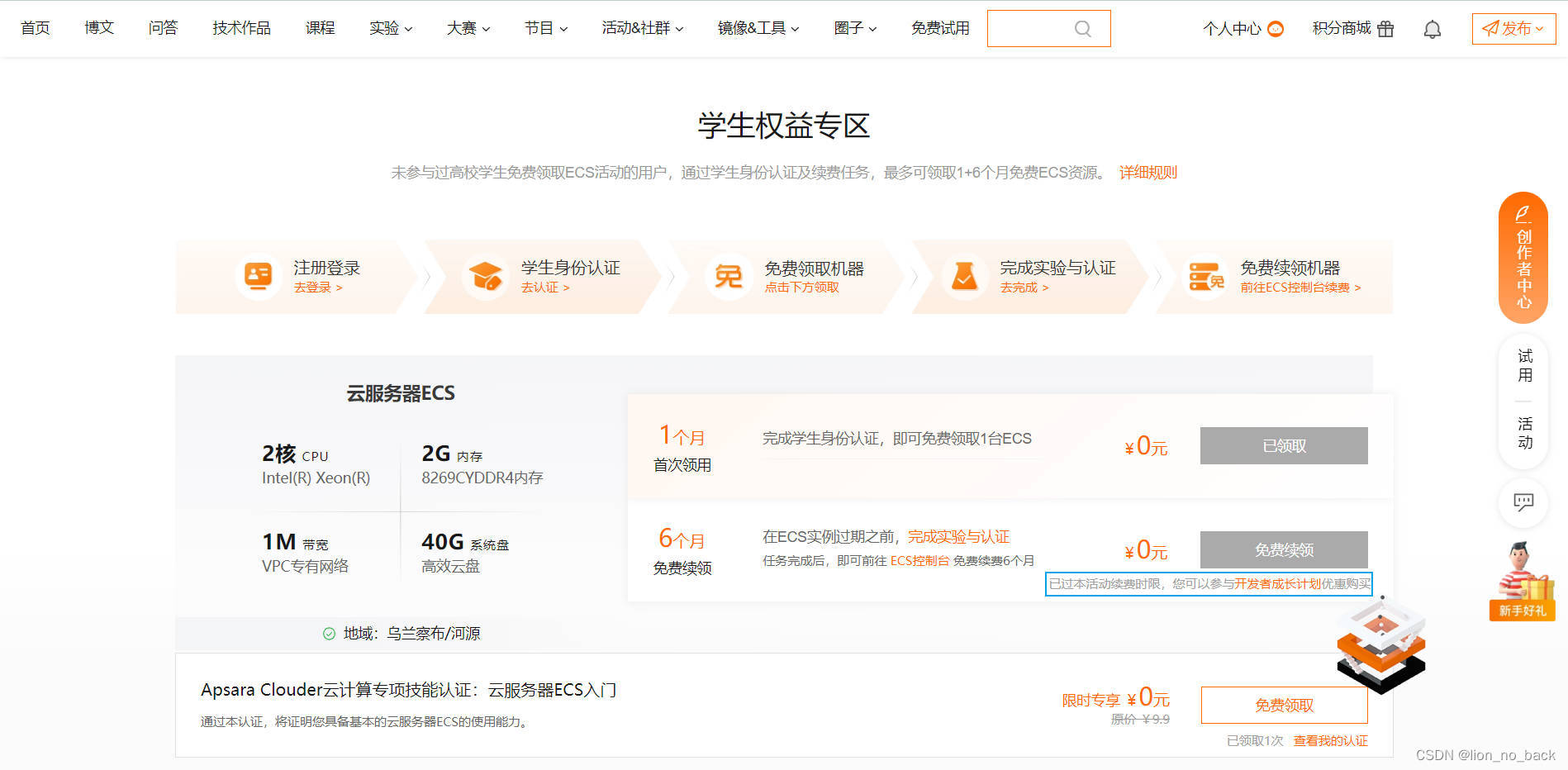
Task: Open 查看我的认证 link
Action: pyautogui.click(x=1330, y=741)
